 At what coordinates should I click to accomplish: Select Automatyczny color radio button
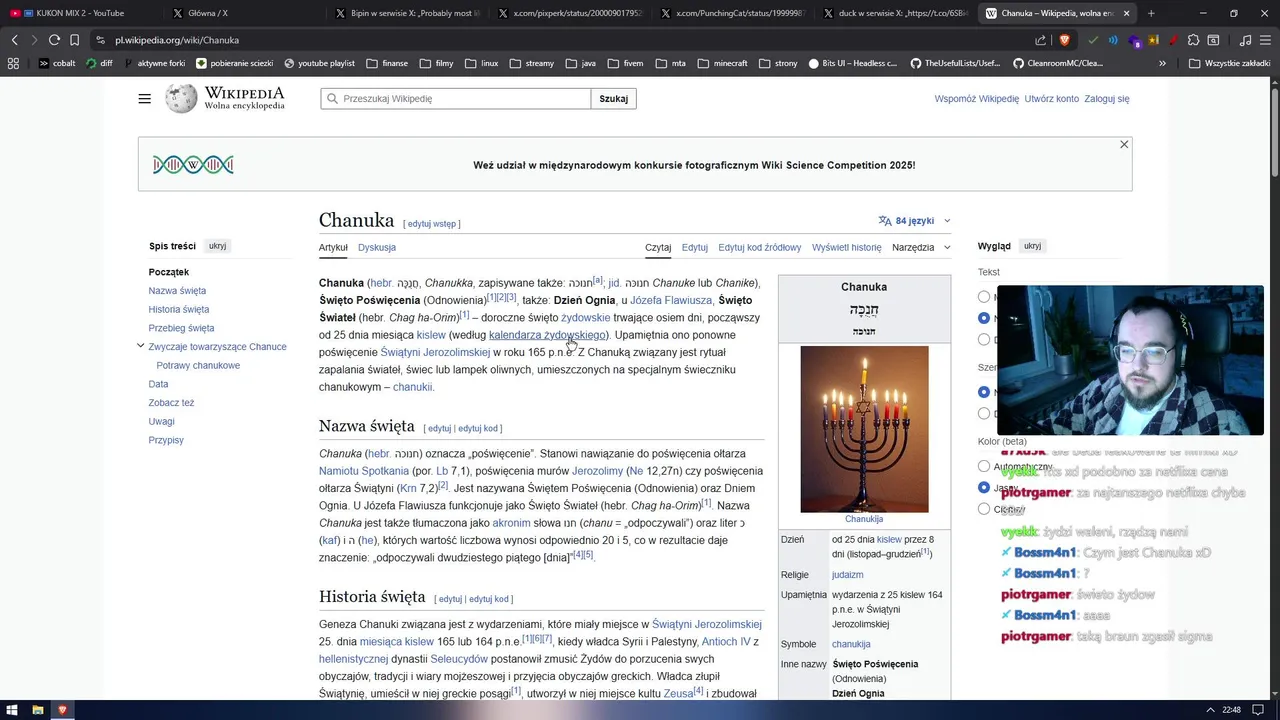(x=984, y=466)
